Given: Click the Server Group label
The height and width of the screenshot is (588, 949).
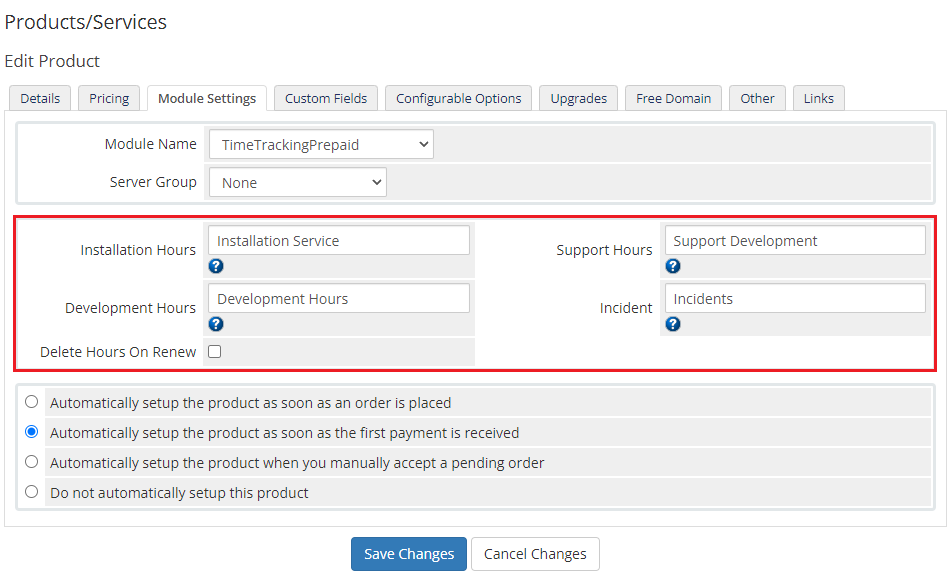Looking at the screenshot, I should 153,182.
